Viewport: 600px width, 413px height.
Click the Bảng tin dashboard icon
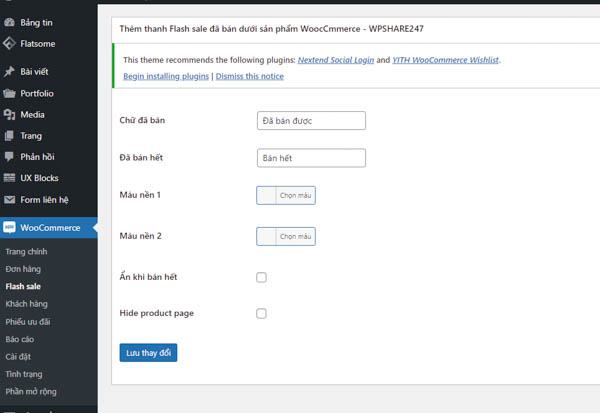pyautogui.click(x=9, y=20)
